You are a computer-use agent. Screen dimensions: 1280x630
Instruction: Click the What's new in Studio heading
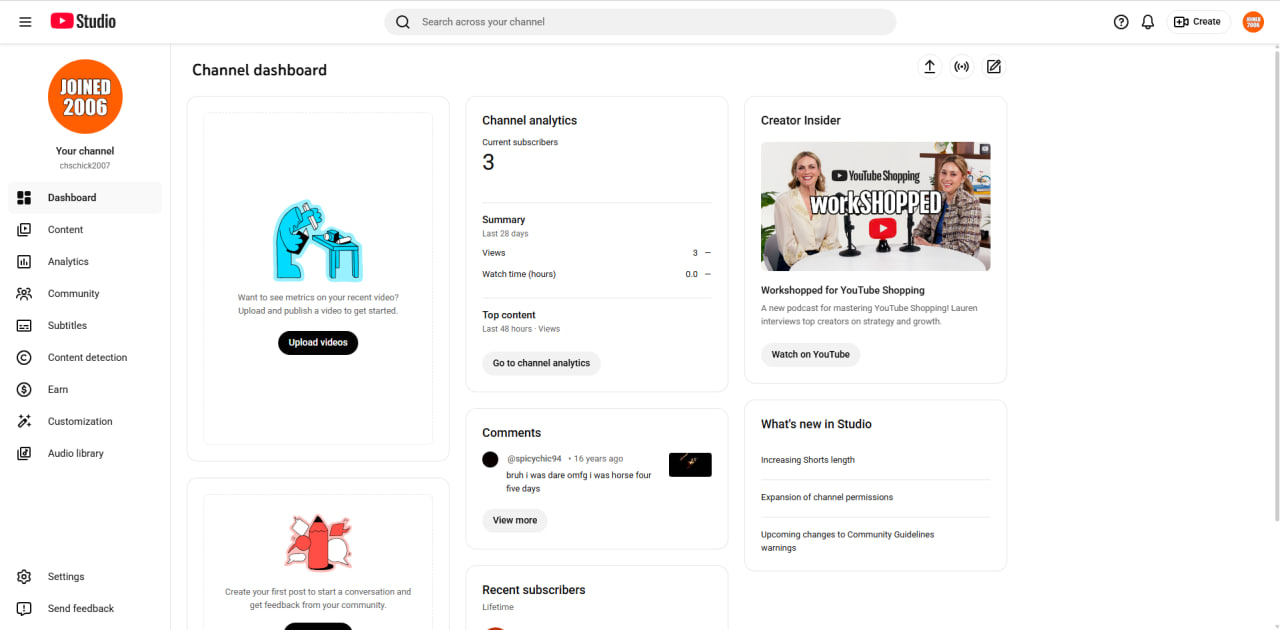816,425
